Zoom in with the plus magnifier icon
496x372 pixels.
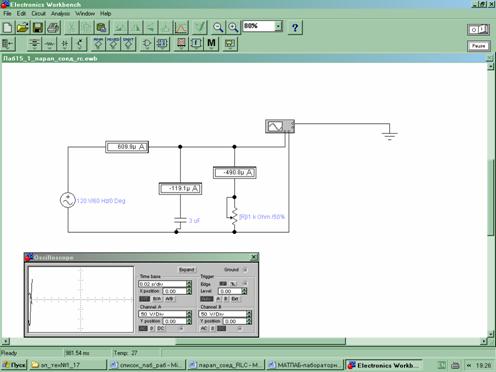[233, 27]
